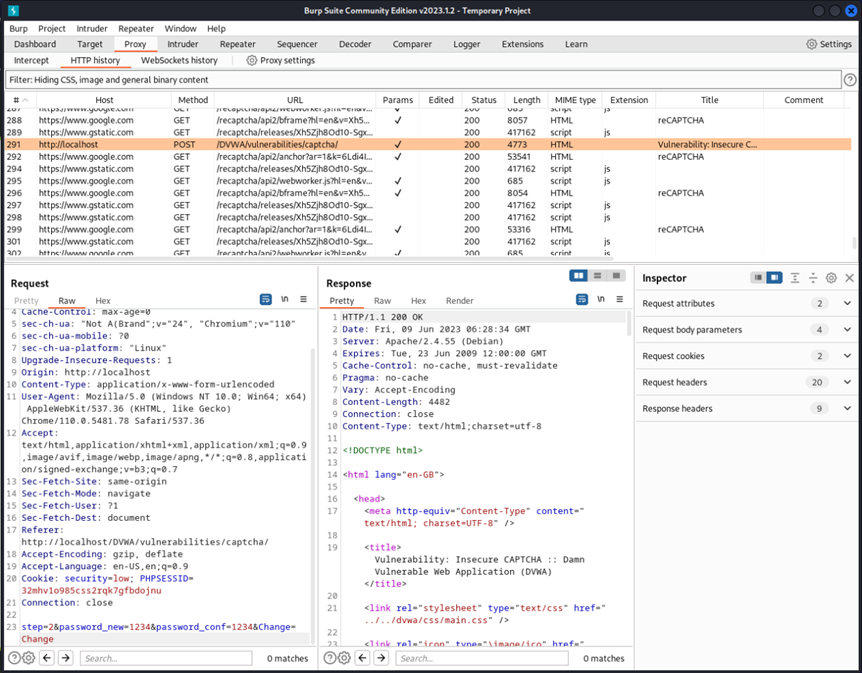Open the Help menu

pos(216,29)
